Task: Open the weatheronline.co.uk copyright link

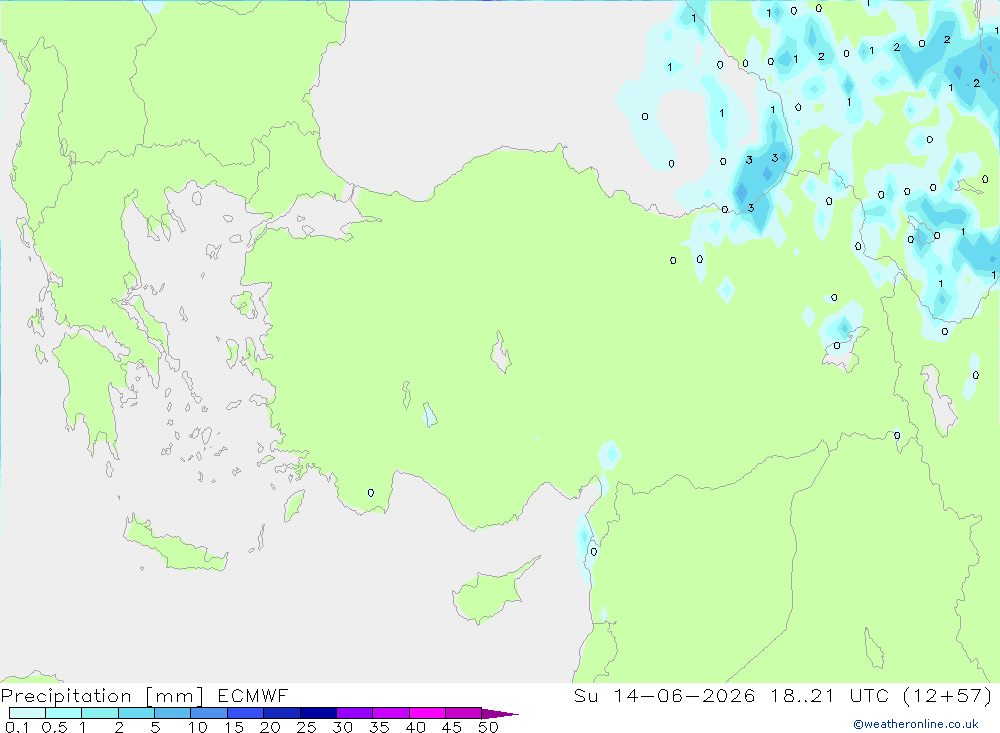Action: point(916,724)
